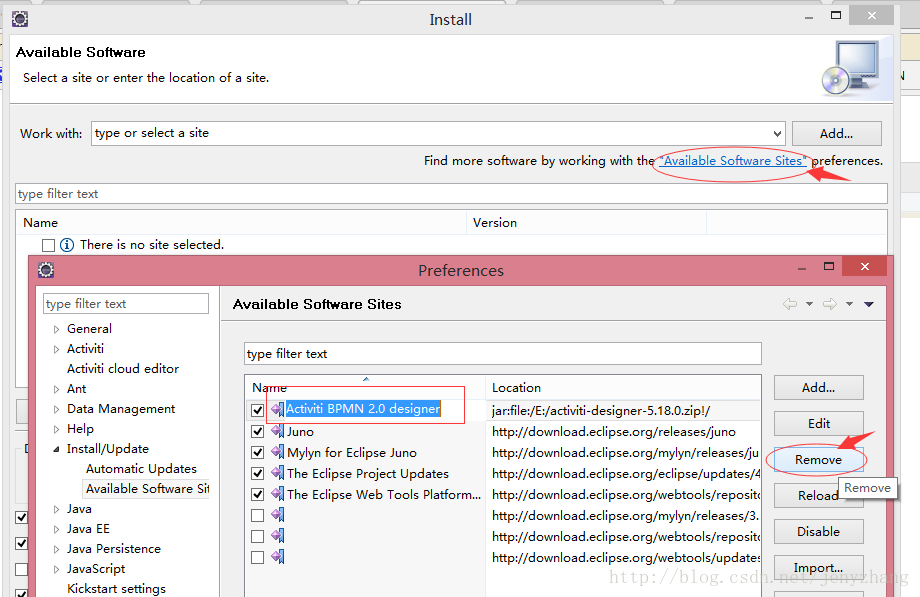The width and height of the screenshot is (920, 597).
Task: Click the back navigation arrow in Preferences
Action: click(790, 304)
